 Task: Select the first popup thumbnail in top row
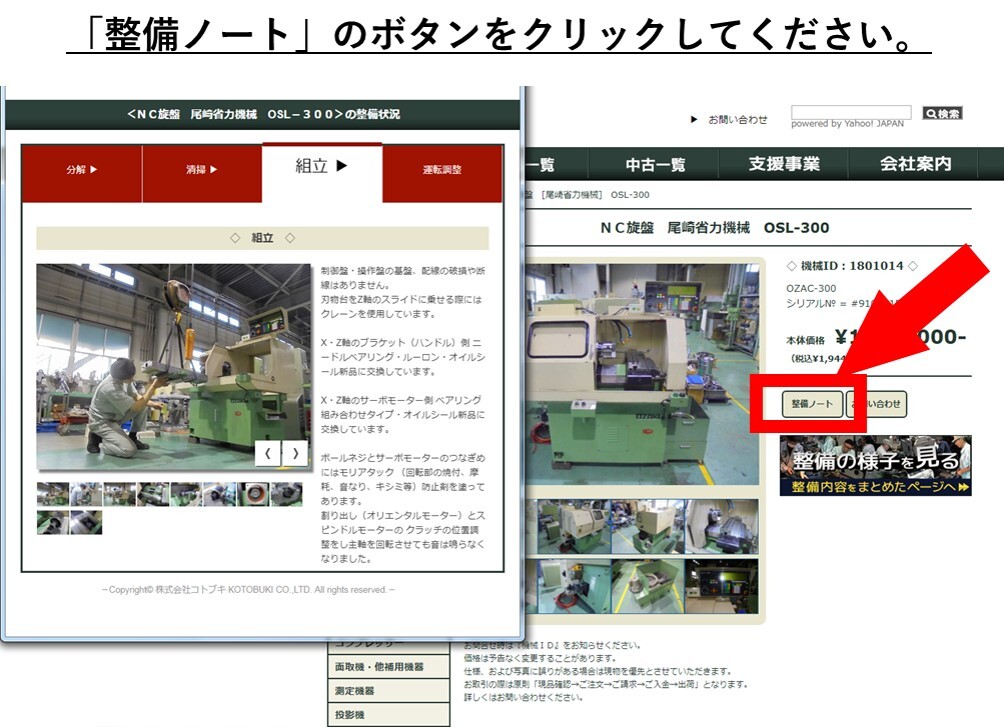pyautogui.click(x=53, y=494)
